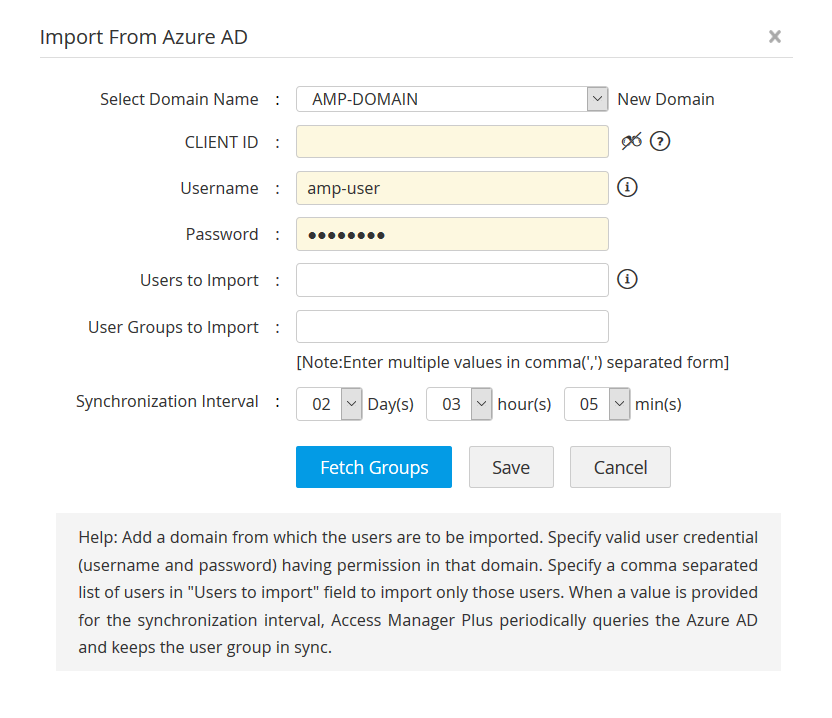Click the Username field containing amp-user
This screenshot has width=832, height=718.
click(452, 188)
